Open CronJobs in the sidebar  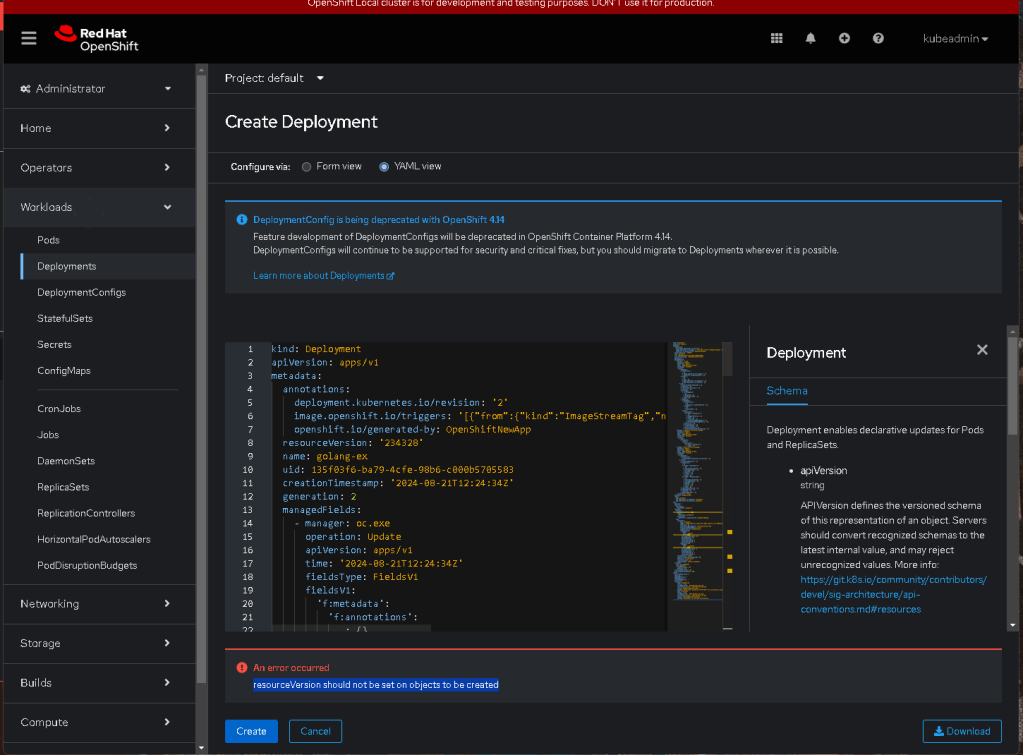coord(59,408)
